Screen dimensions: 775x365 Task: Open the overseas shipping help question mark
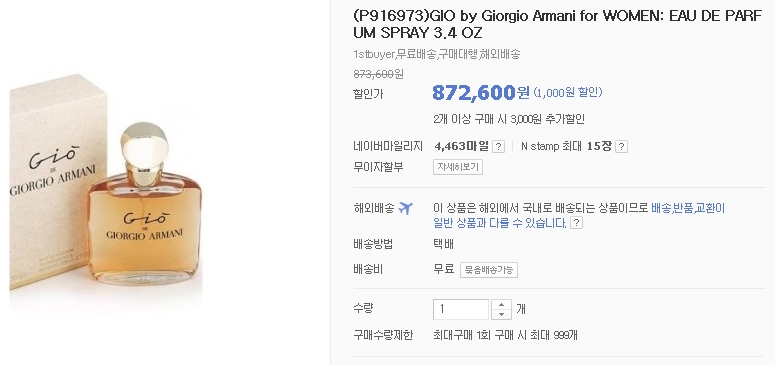(577, 223)
